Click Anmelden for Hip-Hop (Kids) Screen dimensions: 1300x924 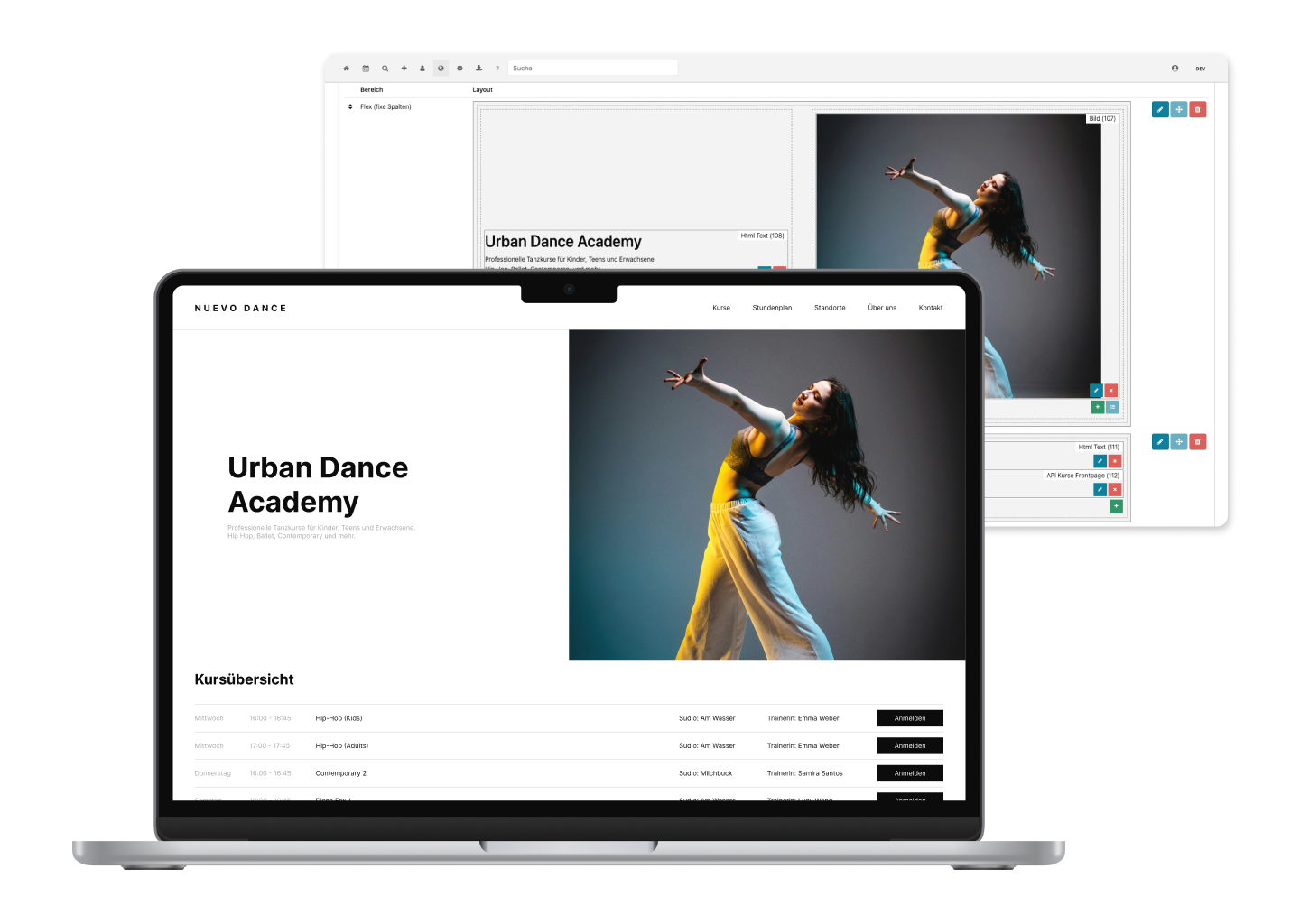[x=910, y=718]
